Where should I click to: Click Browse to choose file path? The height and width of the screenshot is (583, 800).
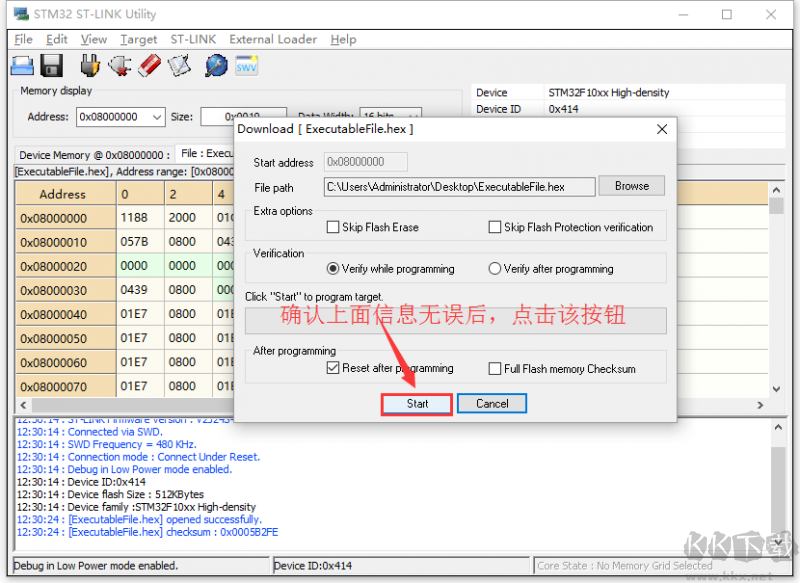point(631,186)
